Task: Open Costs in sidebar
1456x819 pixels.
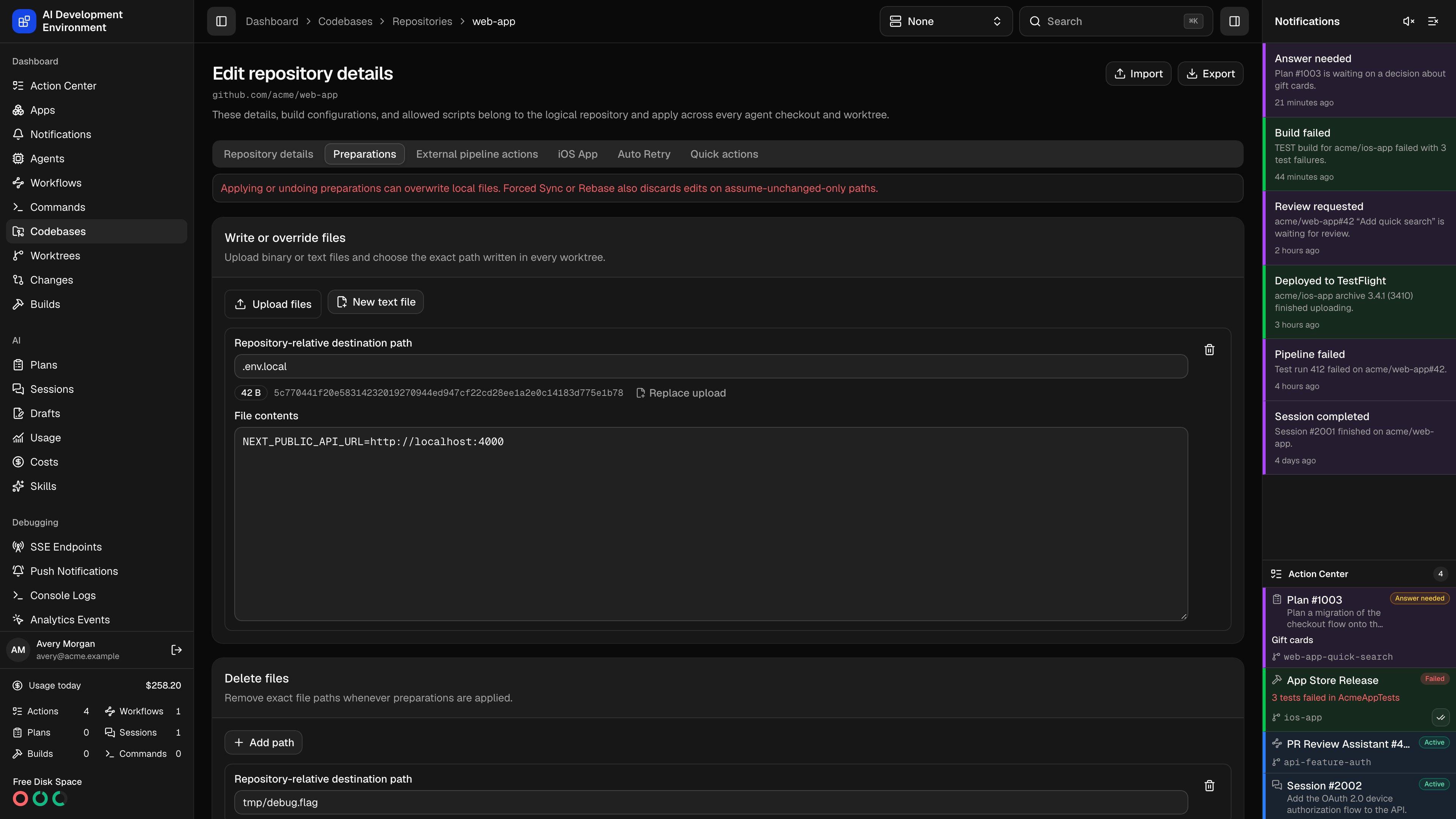Action: 97,462
